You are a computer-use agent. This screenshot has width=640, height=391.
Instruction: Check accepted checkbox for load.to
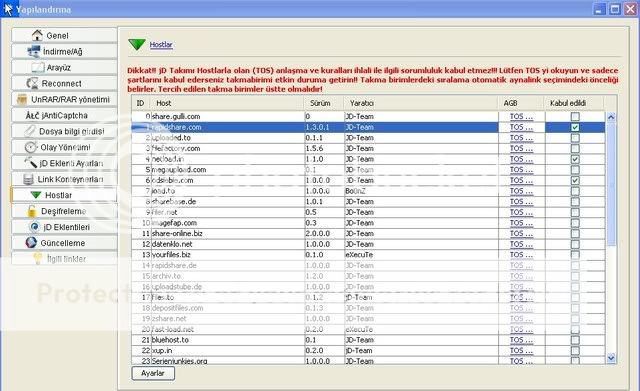point(575,191)
